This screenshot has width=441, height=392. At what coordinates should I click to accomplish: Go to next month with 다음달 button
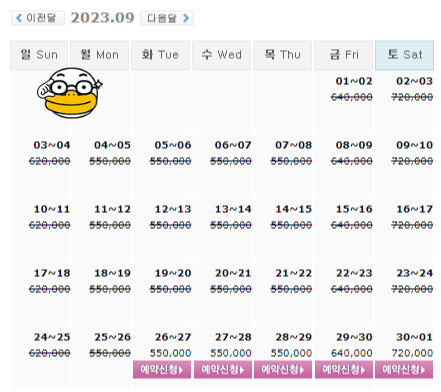167,18
